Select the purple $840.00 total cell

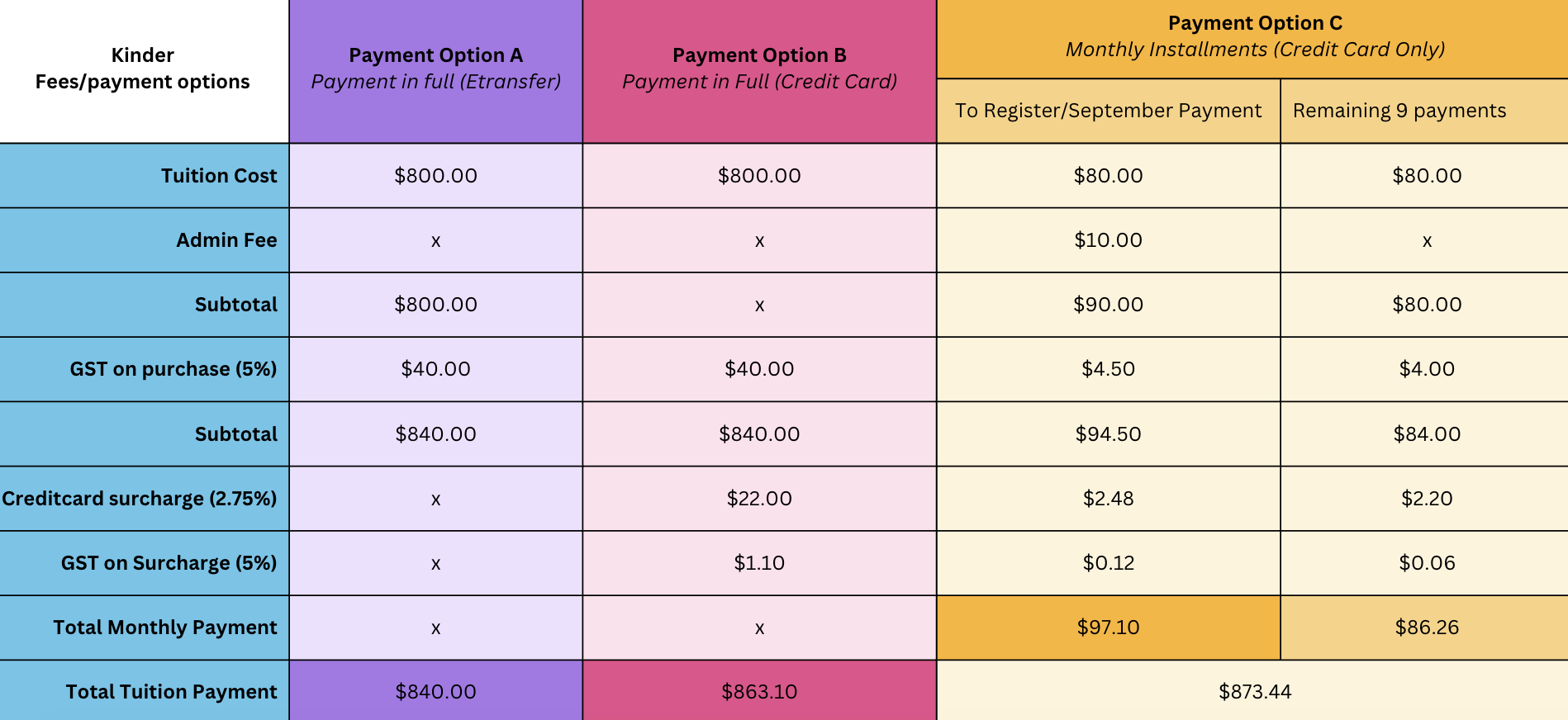(x=436, y=691)
